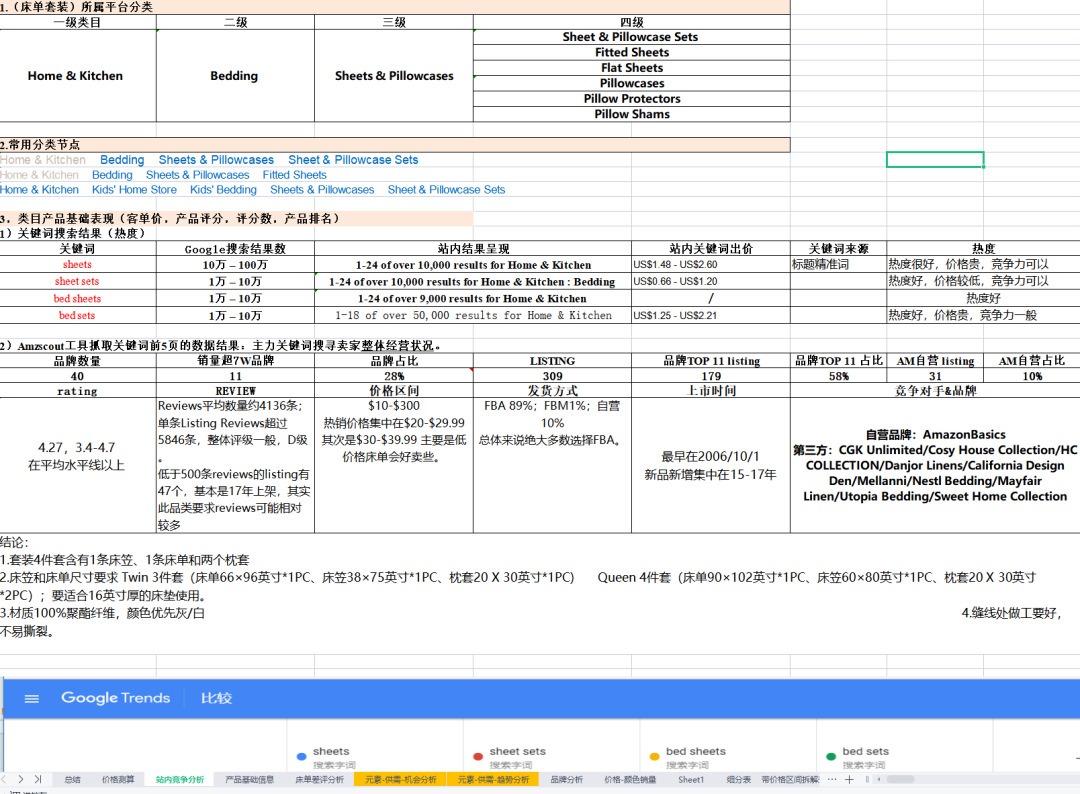
Task: Click the next sheet navigation arrow
Action: (21, 780)
